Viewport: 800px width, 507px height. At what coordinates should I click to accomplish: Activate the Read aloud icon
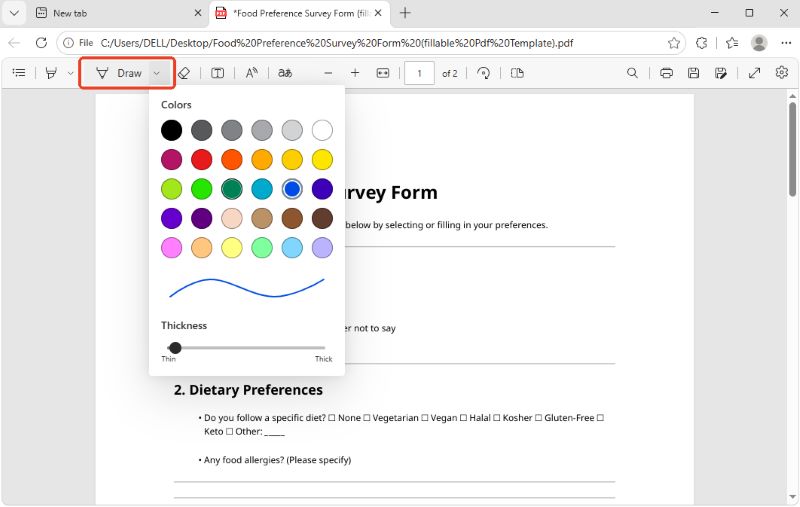[252, 73]
